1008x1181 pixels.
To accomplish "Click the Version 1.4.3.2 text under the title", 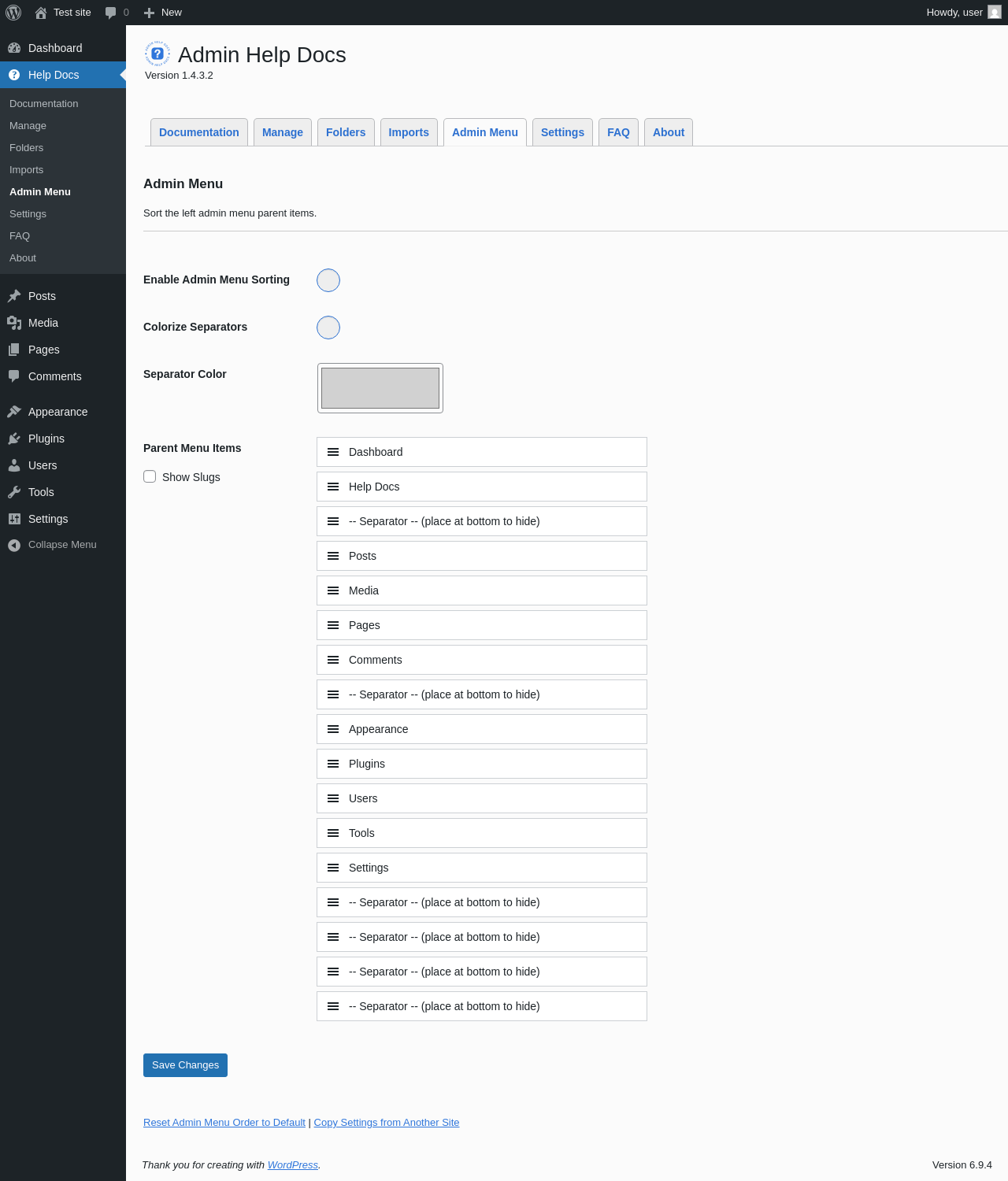I will pos(179,76).
